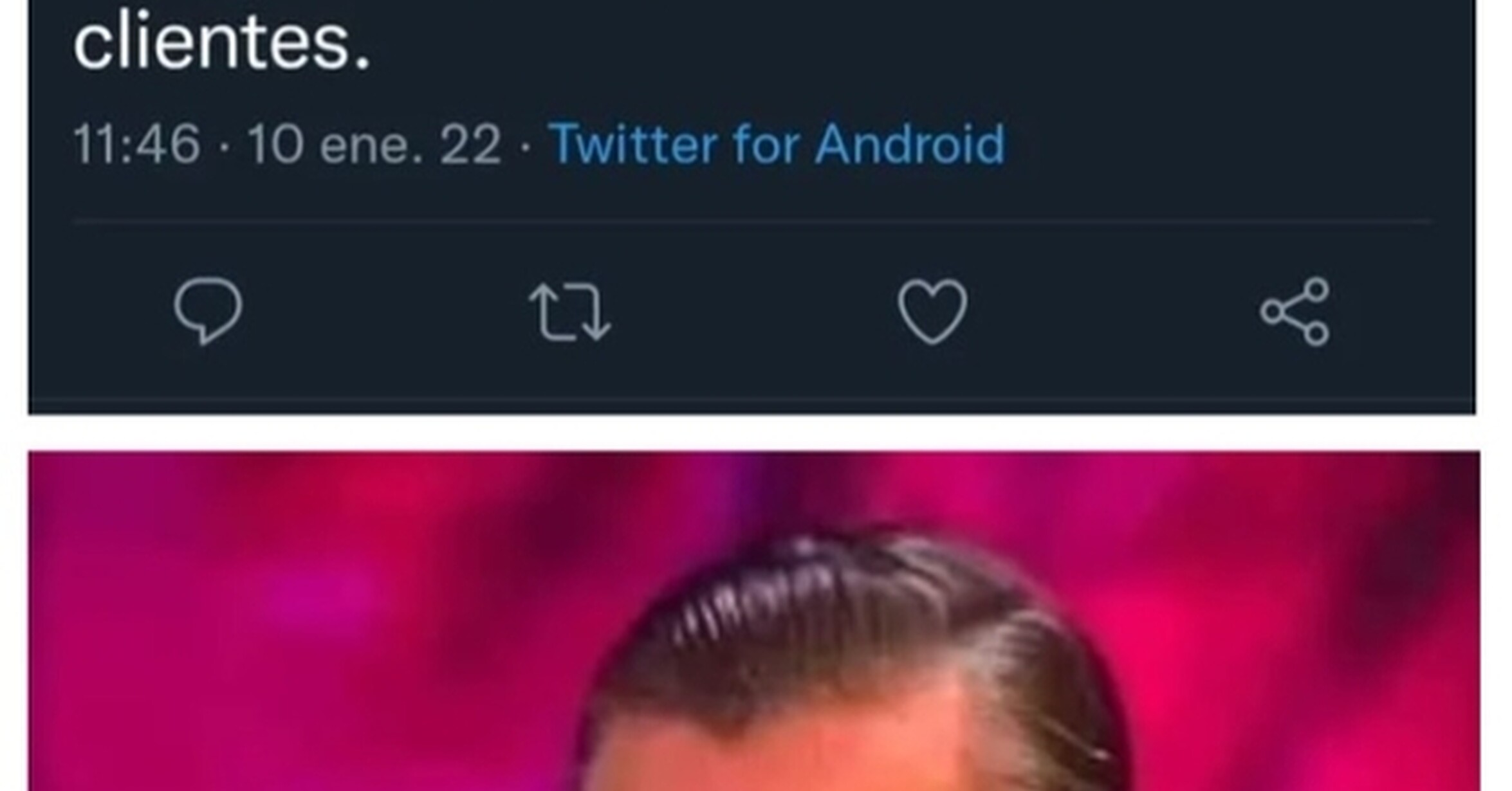1512x791 pixels.
Task: Click the 11:46 tweet time
Action: 136,144
